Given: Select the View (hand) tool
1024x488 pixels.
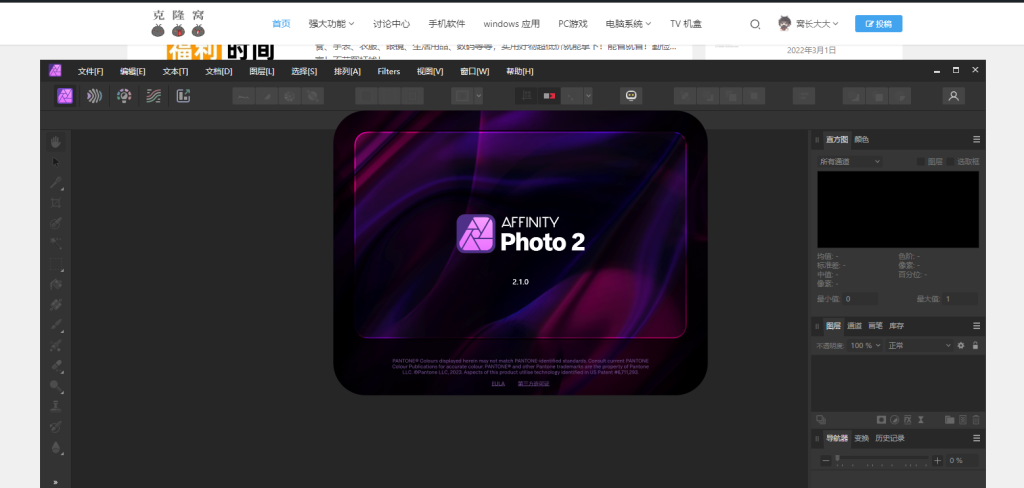Looking at the screenshot, I should tap(56, 141).
